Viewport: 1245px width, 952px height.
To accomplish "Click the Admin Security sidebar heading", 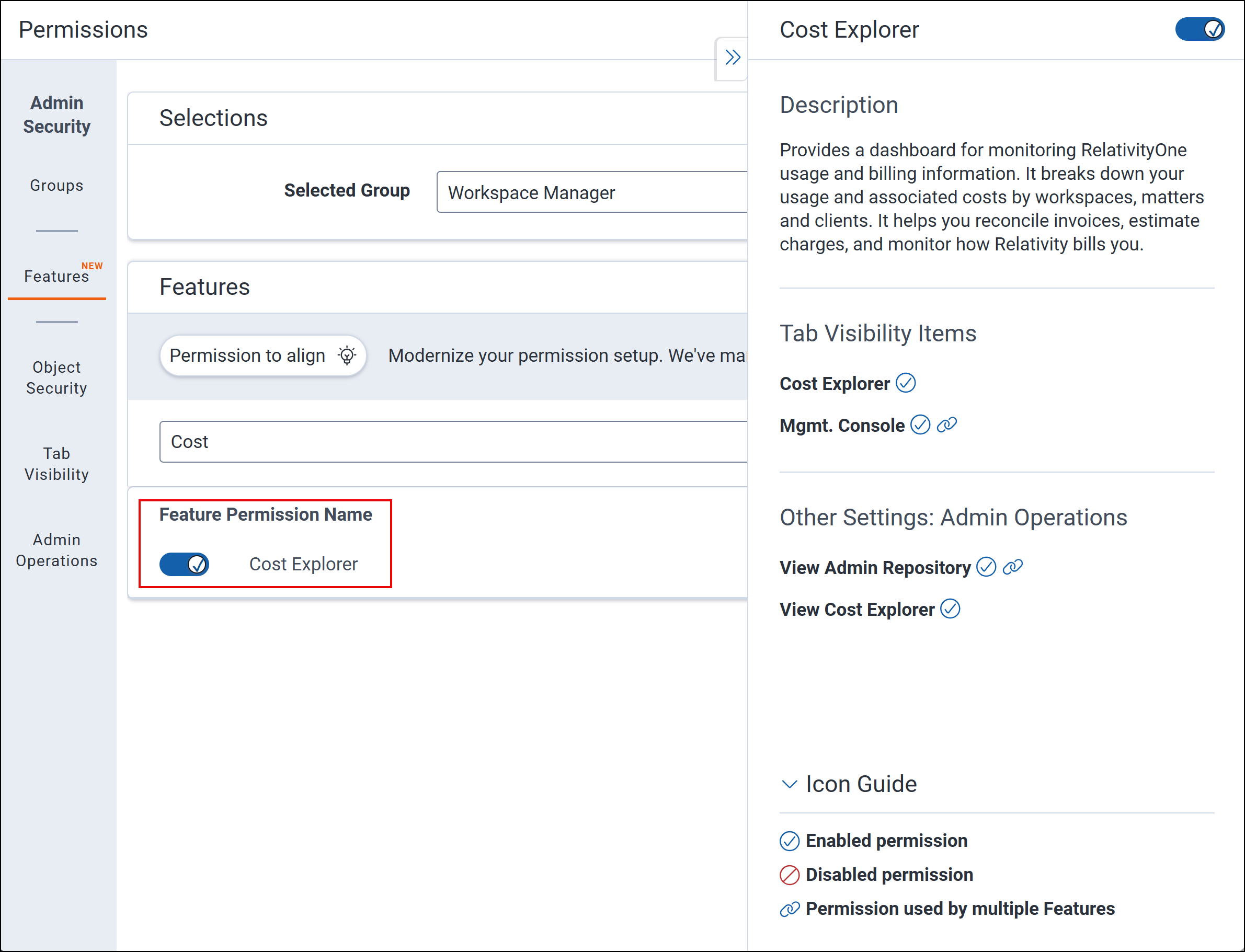I will 56,114.
